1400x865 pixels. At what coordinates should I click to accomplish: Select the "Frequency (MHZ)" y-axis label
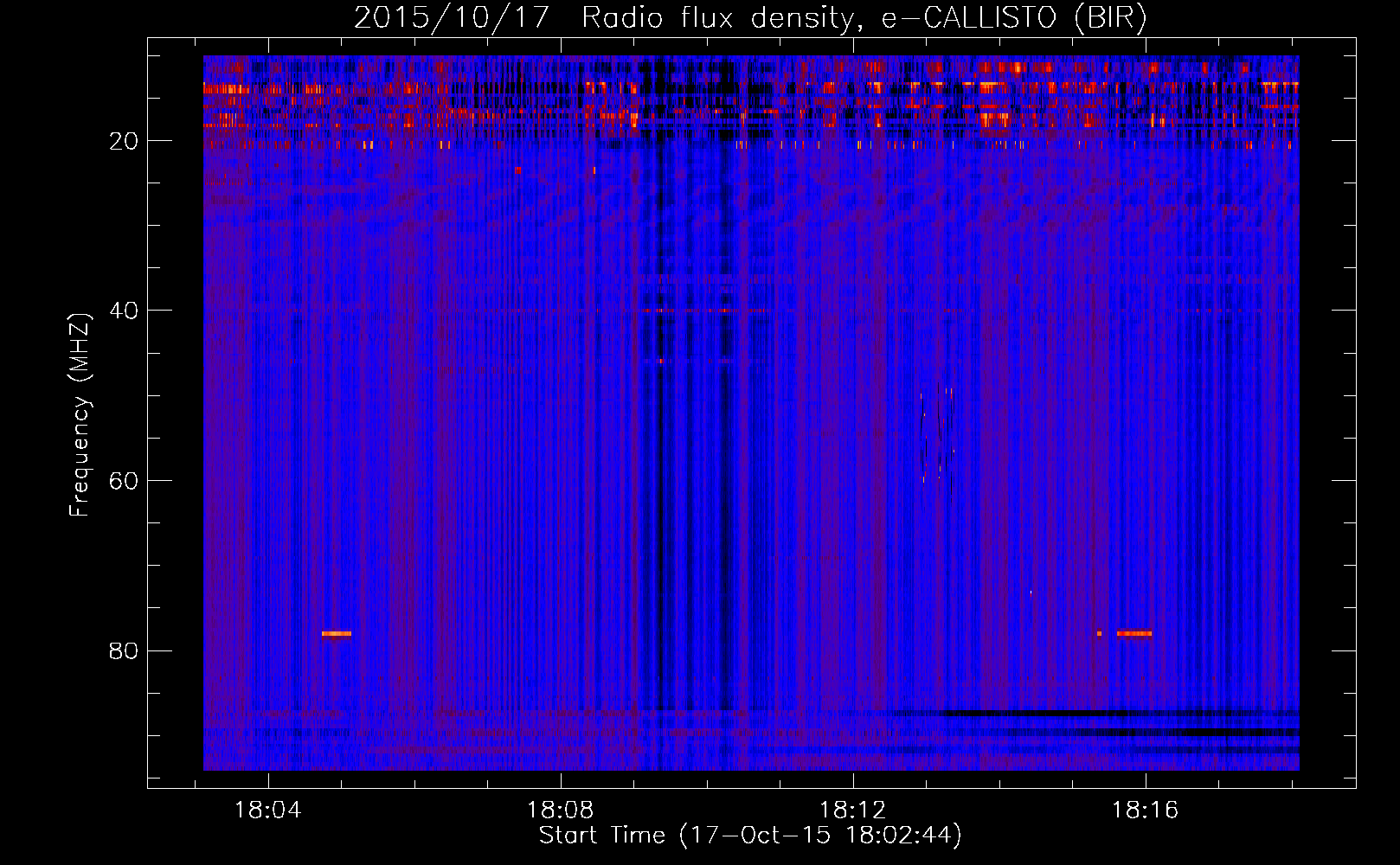80,415
